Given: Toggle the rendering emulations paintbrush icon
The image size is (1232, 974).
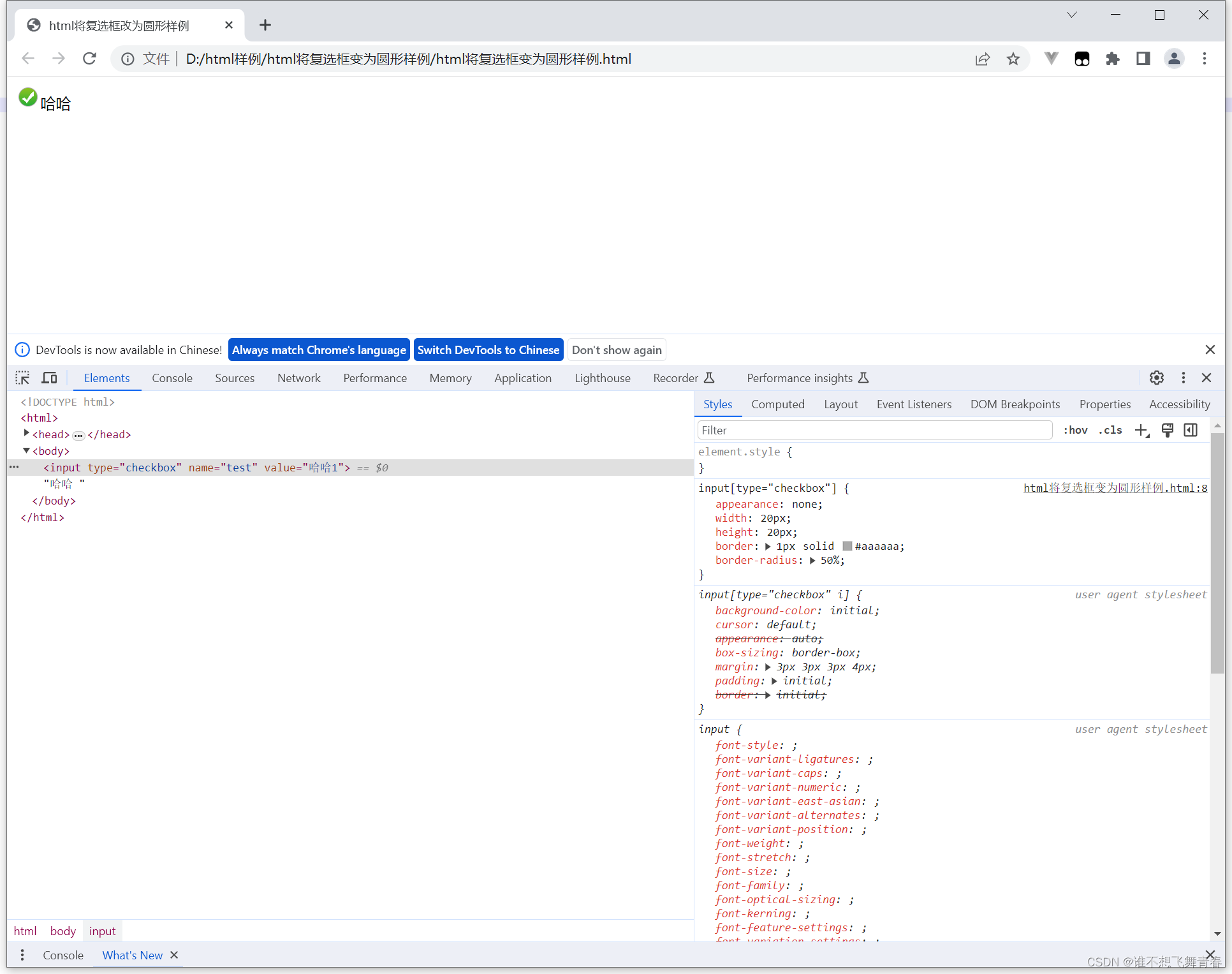Looking at the screenshot, I should point(1167,430).
